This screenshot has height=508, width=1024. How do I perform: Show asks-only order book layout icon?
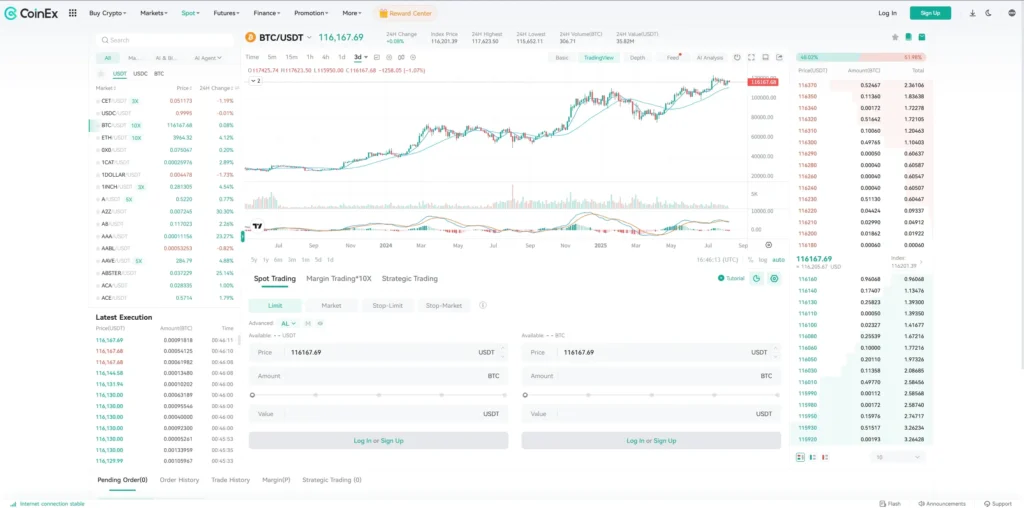point(825,457)
